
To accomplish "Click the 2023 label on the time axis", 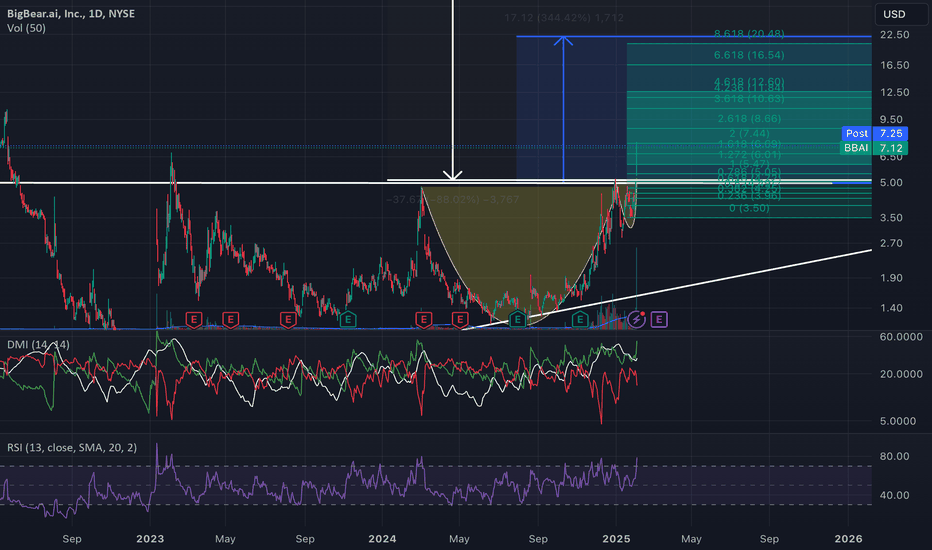I will [x=150, y=539].
